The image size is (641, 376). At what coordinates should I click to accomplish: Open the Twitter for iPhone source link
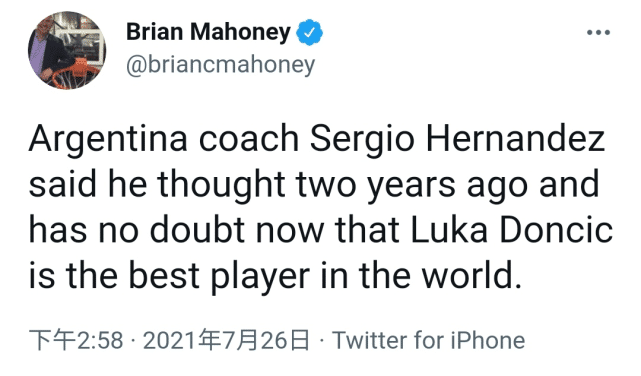coord(428,340)
